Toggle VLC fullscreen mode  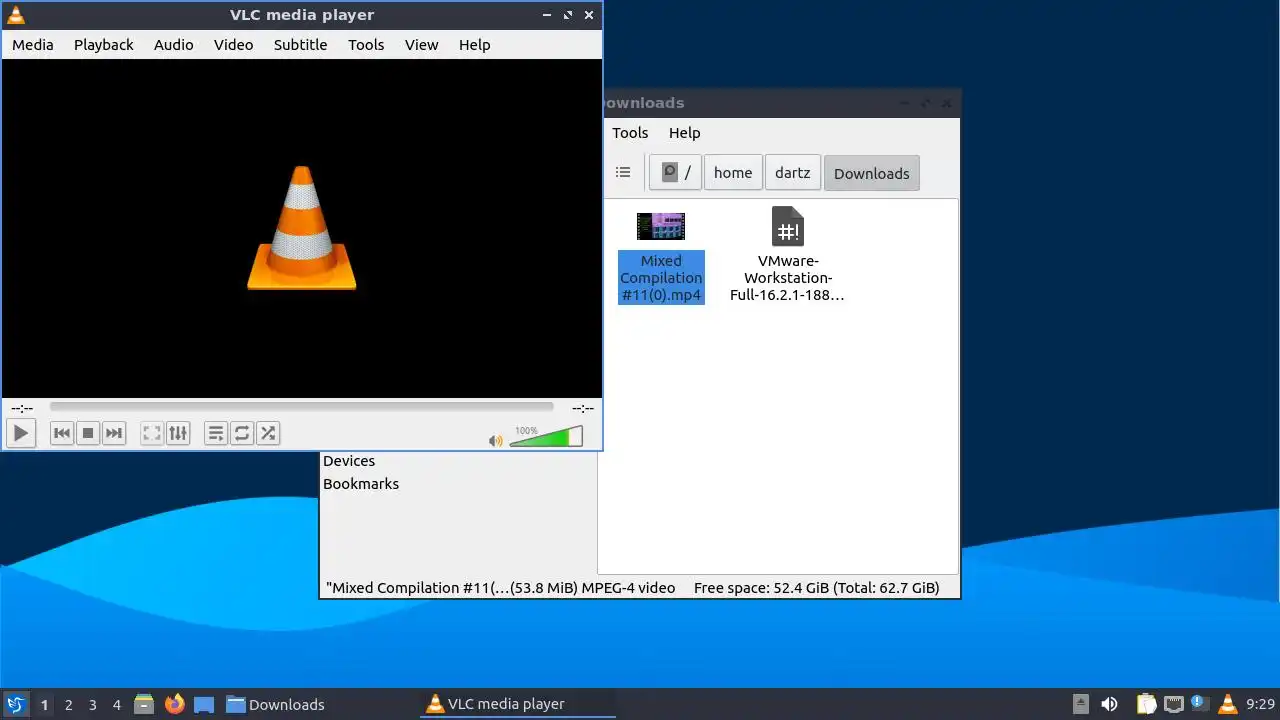coord(151,433)
